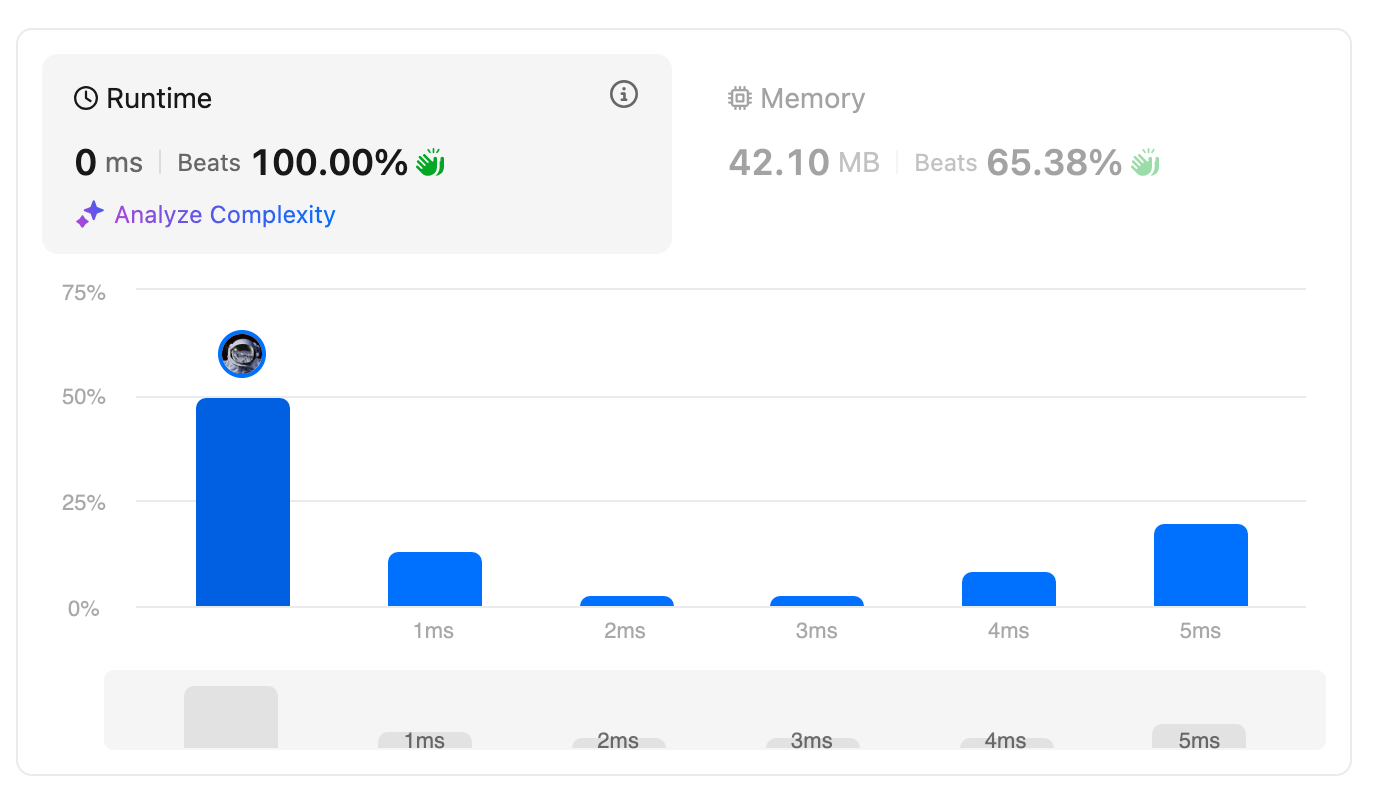Click the '65.38%' memory beats value
The width and height of the screenshot is (1382, 798).
coord(1054,162)
